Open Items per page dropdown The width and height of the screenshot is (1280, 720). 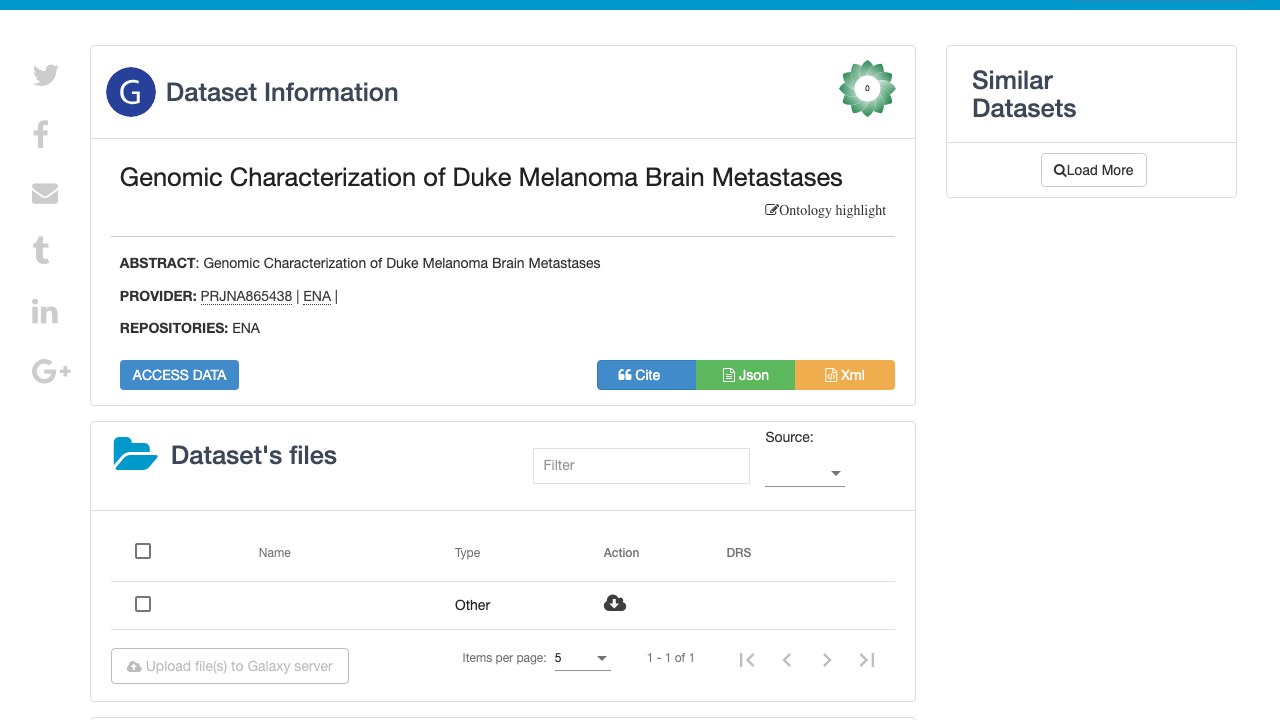click(582, 658)
